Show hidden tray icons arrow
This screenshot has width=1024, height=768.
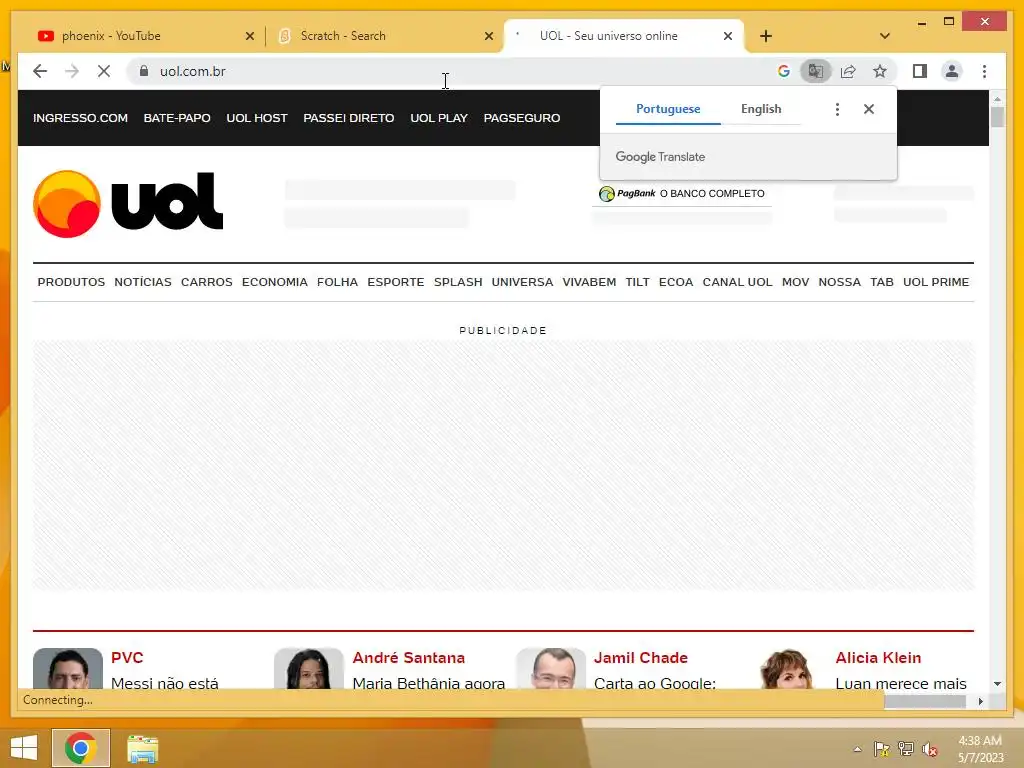pyautogui.click(x=857, y=749)
